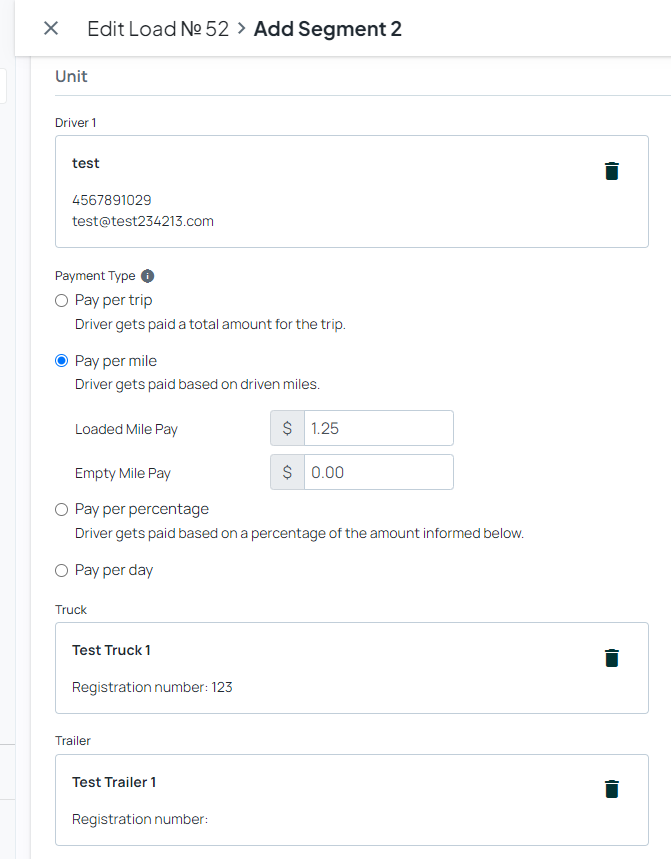Click dollar sign beside Empty Mile Pay

tap(287, 472)
